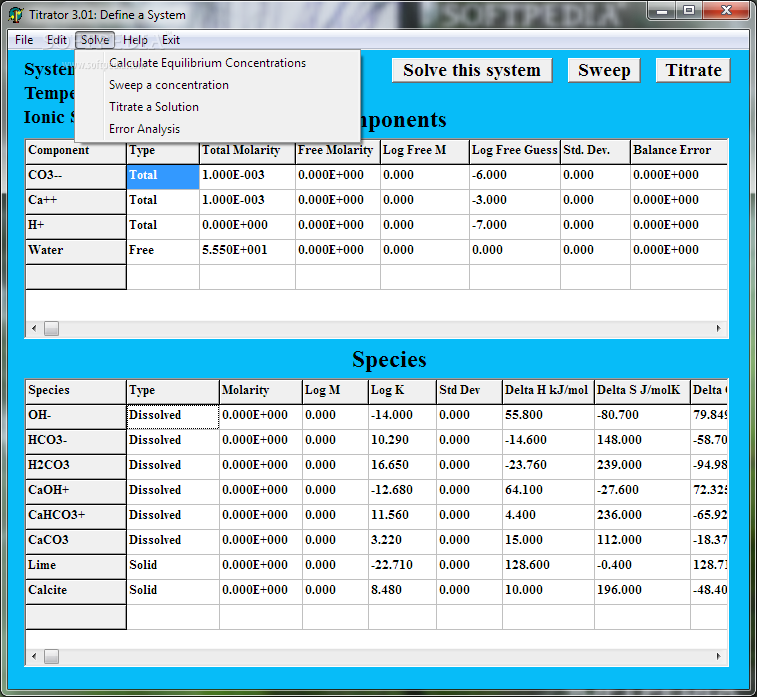Screen dimensions: 757x697
Task: Select the OH- species row header
Action: coord(76,417)
